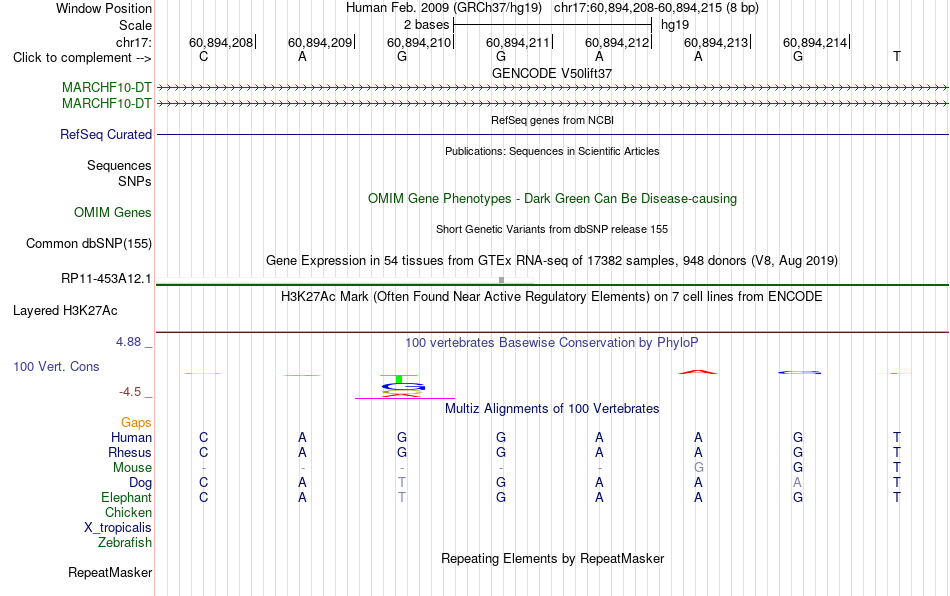Click 'Human Feb. 2009 (GRCh37/hg19)' assembly text

443,8
